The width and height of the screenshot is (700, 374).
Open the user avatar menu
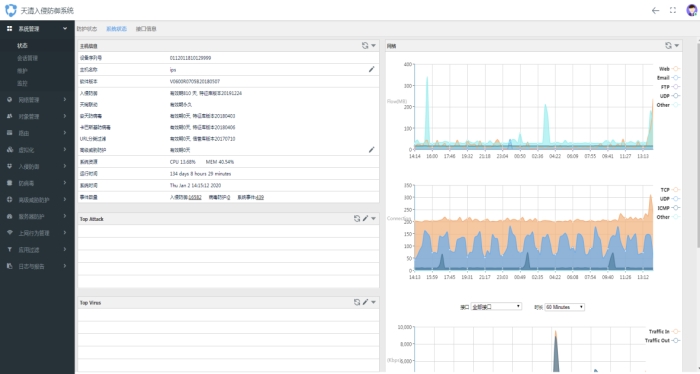(x=692, y=10)
